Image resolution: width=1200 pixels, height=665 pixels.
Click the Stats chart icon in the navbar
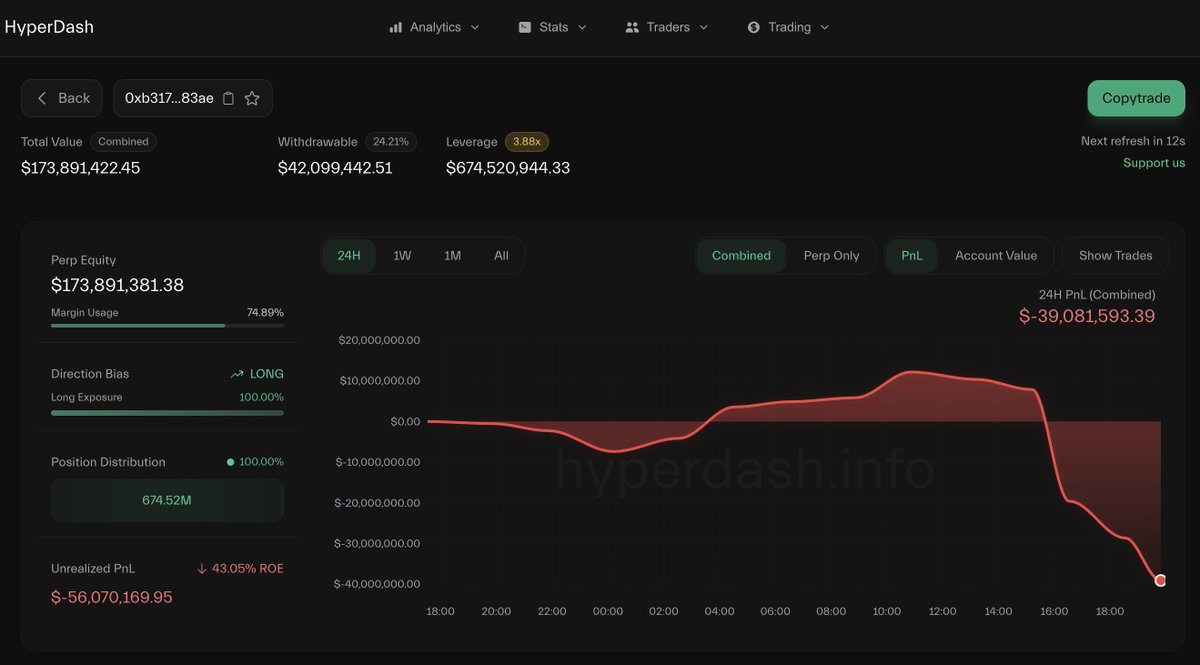click(x=524, y=27)
